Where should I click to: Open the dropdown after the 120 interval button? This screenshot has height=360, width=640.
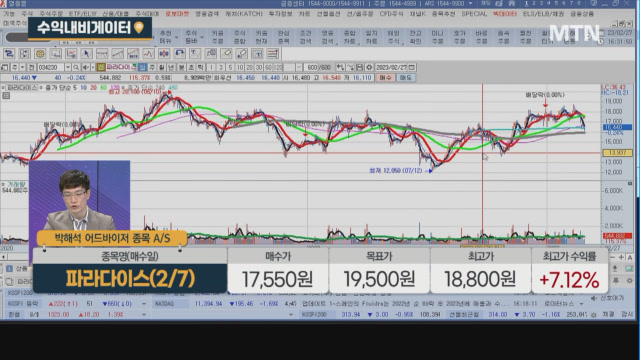click(299, 67)
